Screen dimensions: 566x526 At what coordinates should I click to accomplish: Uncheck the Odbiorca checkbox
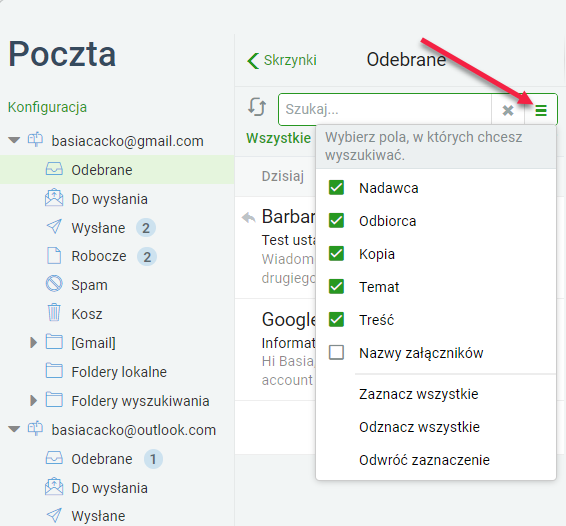[x=336, y=221]
